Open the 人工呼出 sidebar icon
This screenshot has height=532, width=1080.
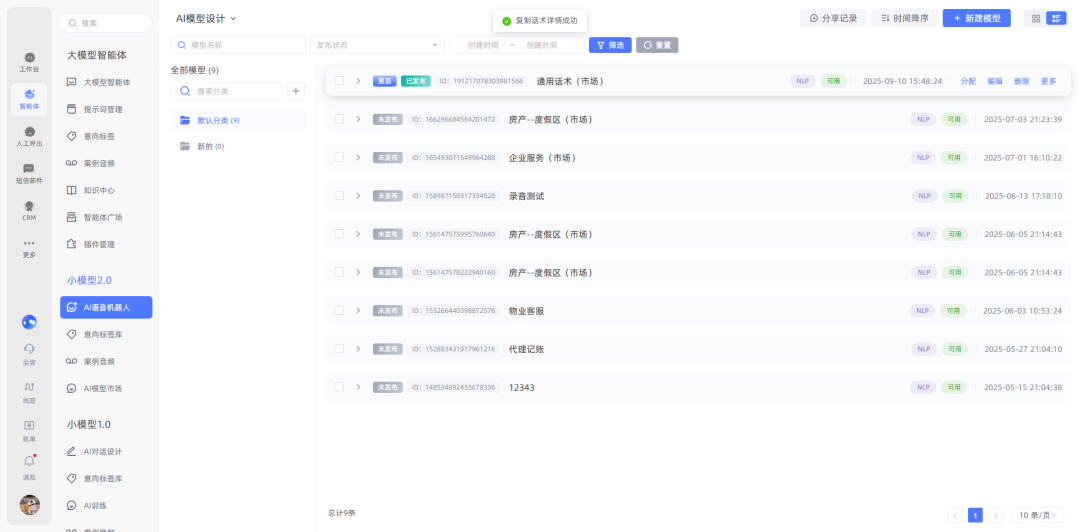29,136
